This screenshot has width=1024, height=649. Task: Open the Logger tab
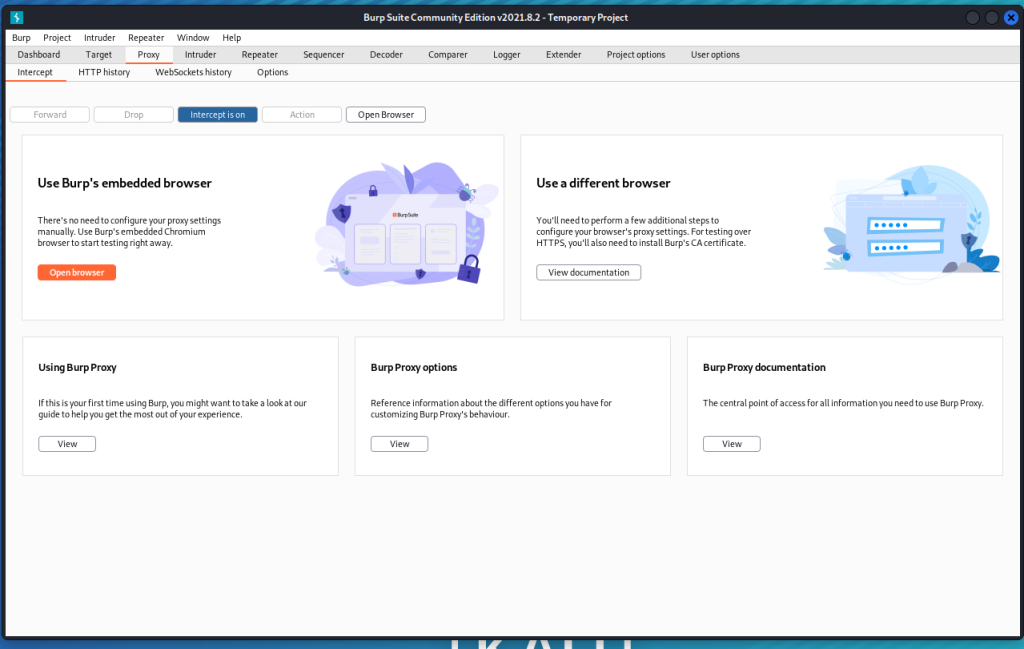506,54
